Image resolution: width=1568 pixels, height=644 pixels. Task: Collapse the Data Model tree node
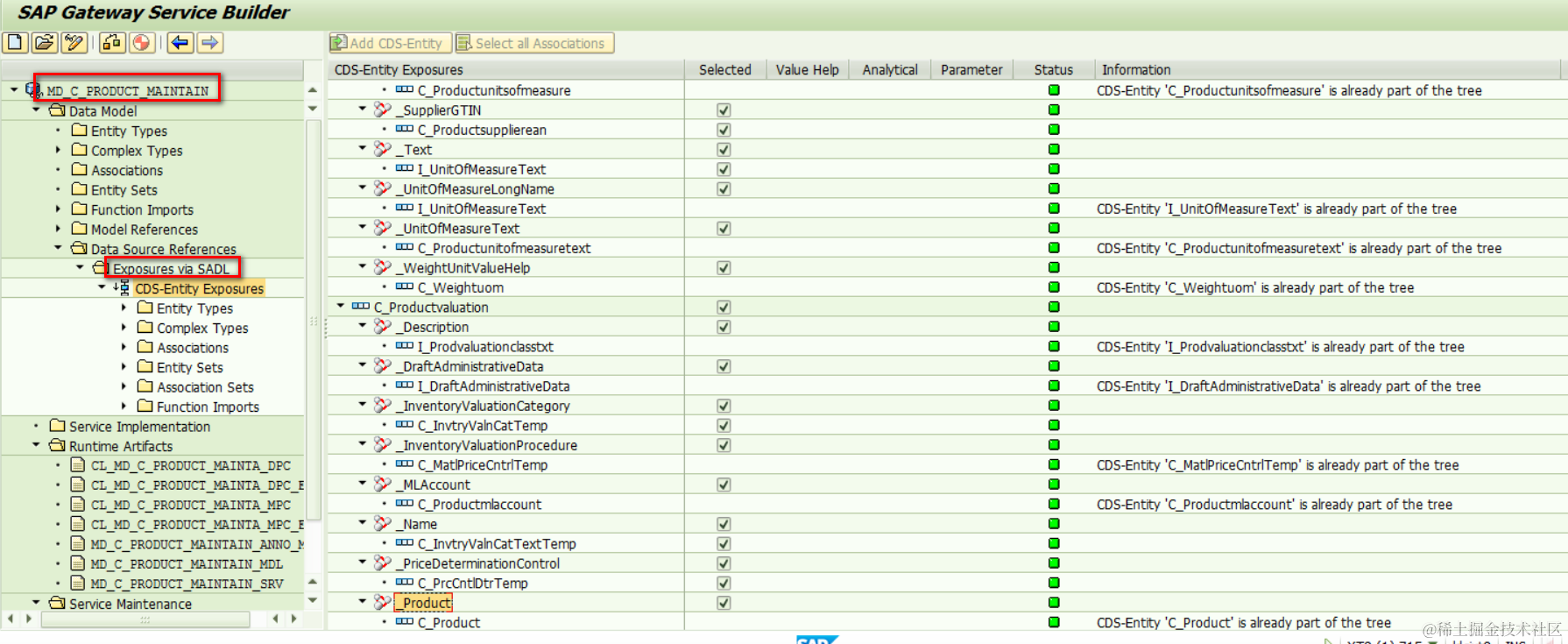(x=36, y=110)
